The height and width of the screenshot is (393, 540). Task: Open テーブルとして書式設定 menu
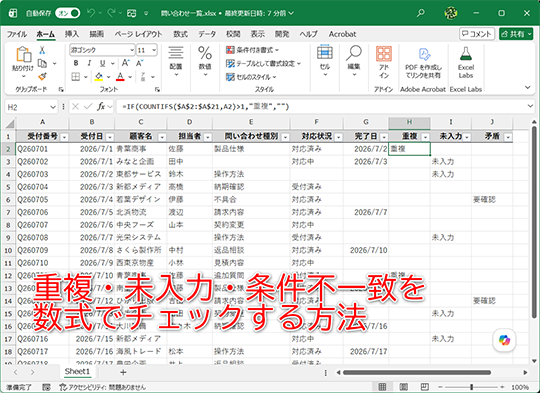point(263,63)
